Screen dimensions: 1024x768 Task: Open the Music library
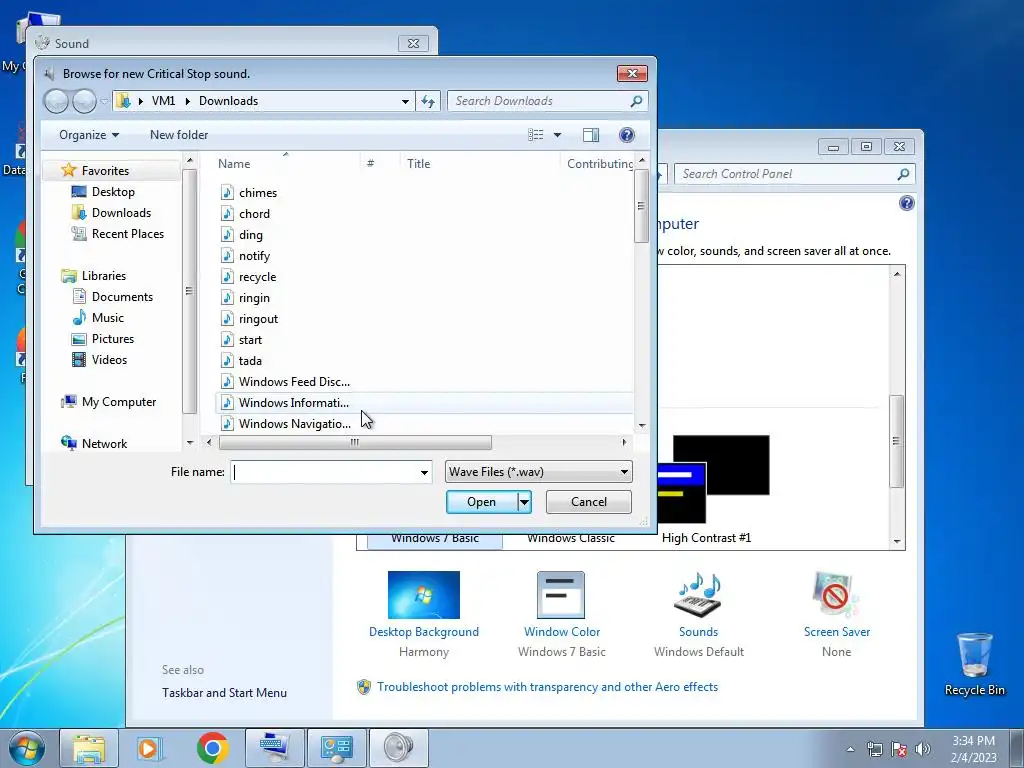108,317
